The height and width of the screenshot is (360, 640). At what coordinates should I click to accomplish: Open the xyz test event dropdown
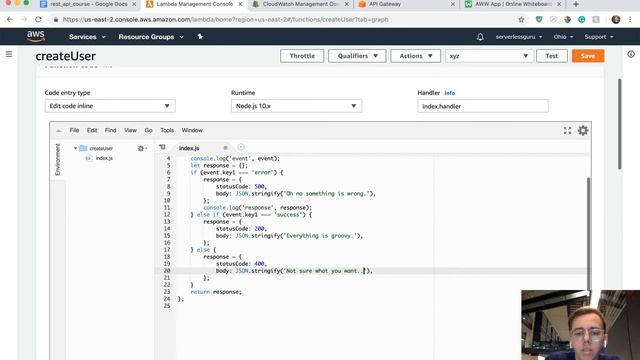click(489, 56)
